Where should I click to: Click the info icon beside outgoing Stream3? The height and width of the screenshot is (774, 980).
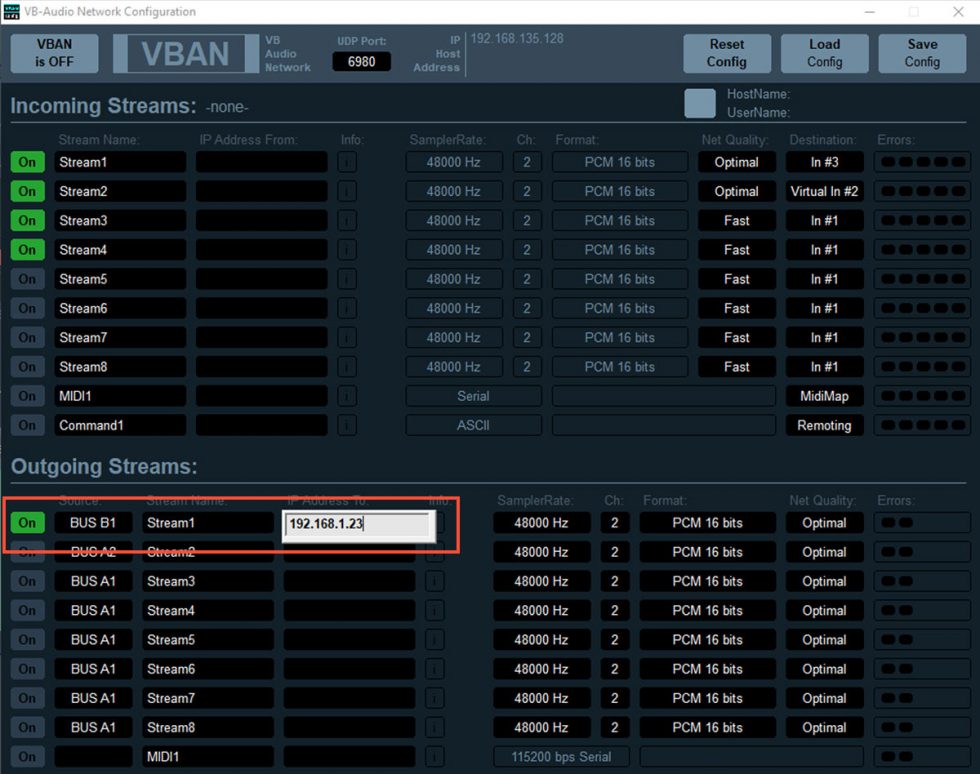tap(433, 581)
